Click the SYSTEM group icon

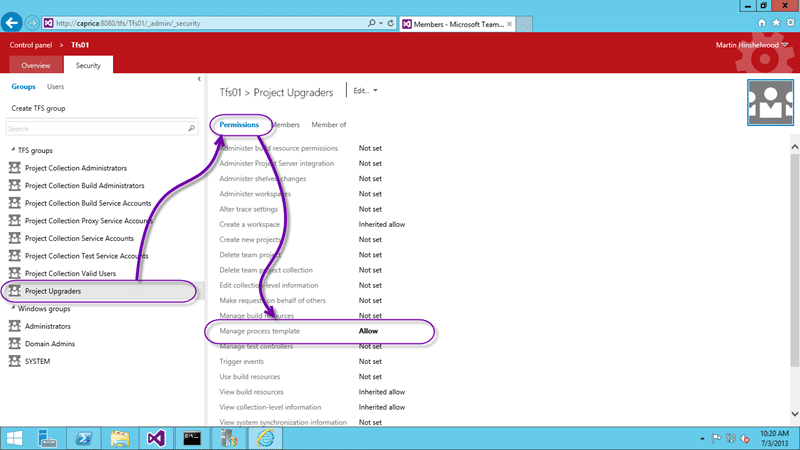click(x=14, y=361)
